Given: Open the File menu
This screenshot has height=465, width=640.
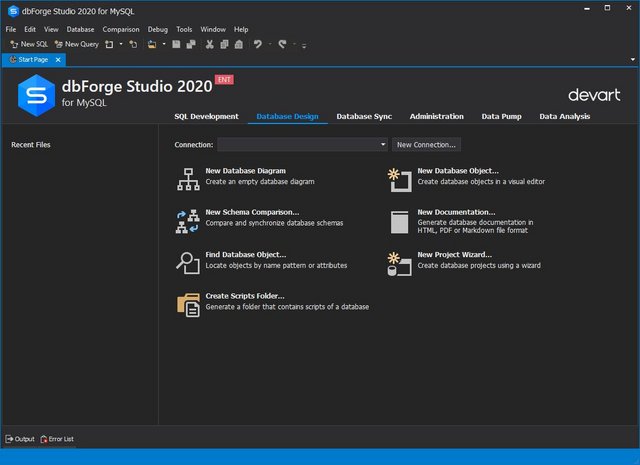Looking at the screenshot, I should tap(11, 29).
